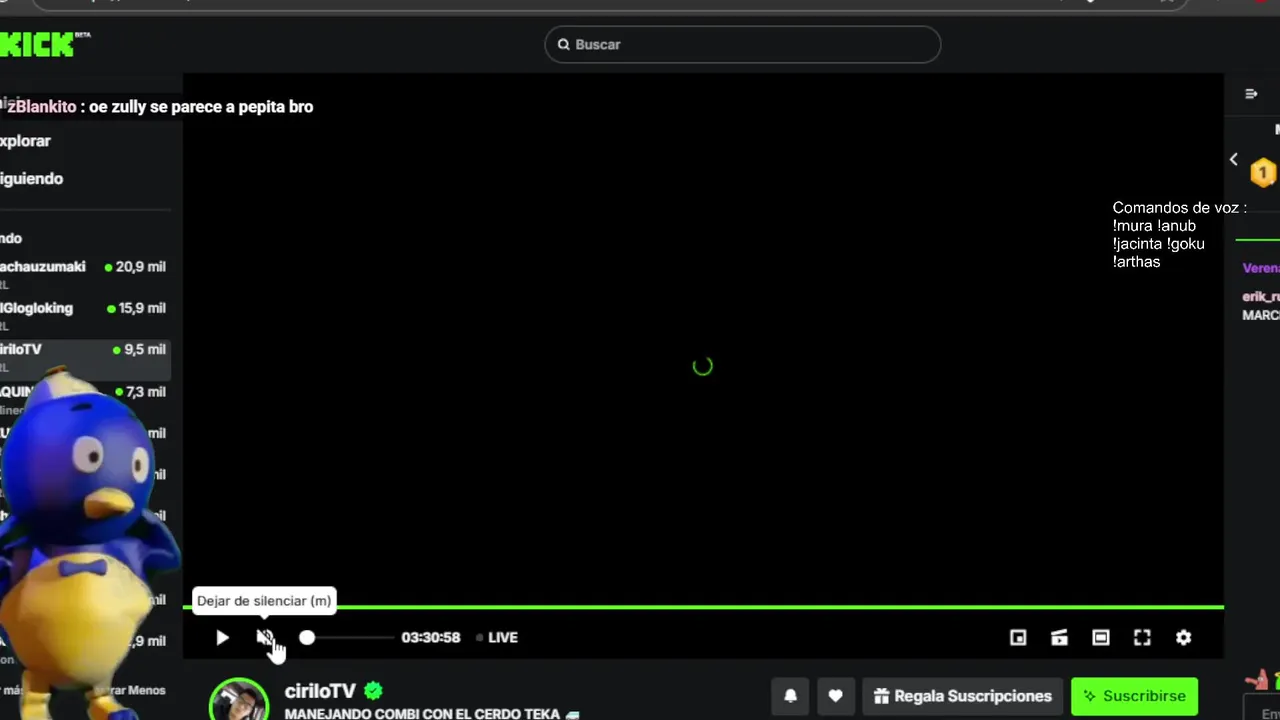Open the Explorar menu item
The height and width of the screenshot is (720, 1280).
click(25, 141)
